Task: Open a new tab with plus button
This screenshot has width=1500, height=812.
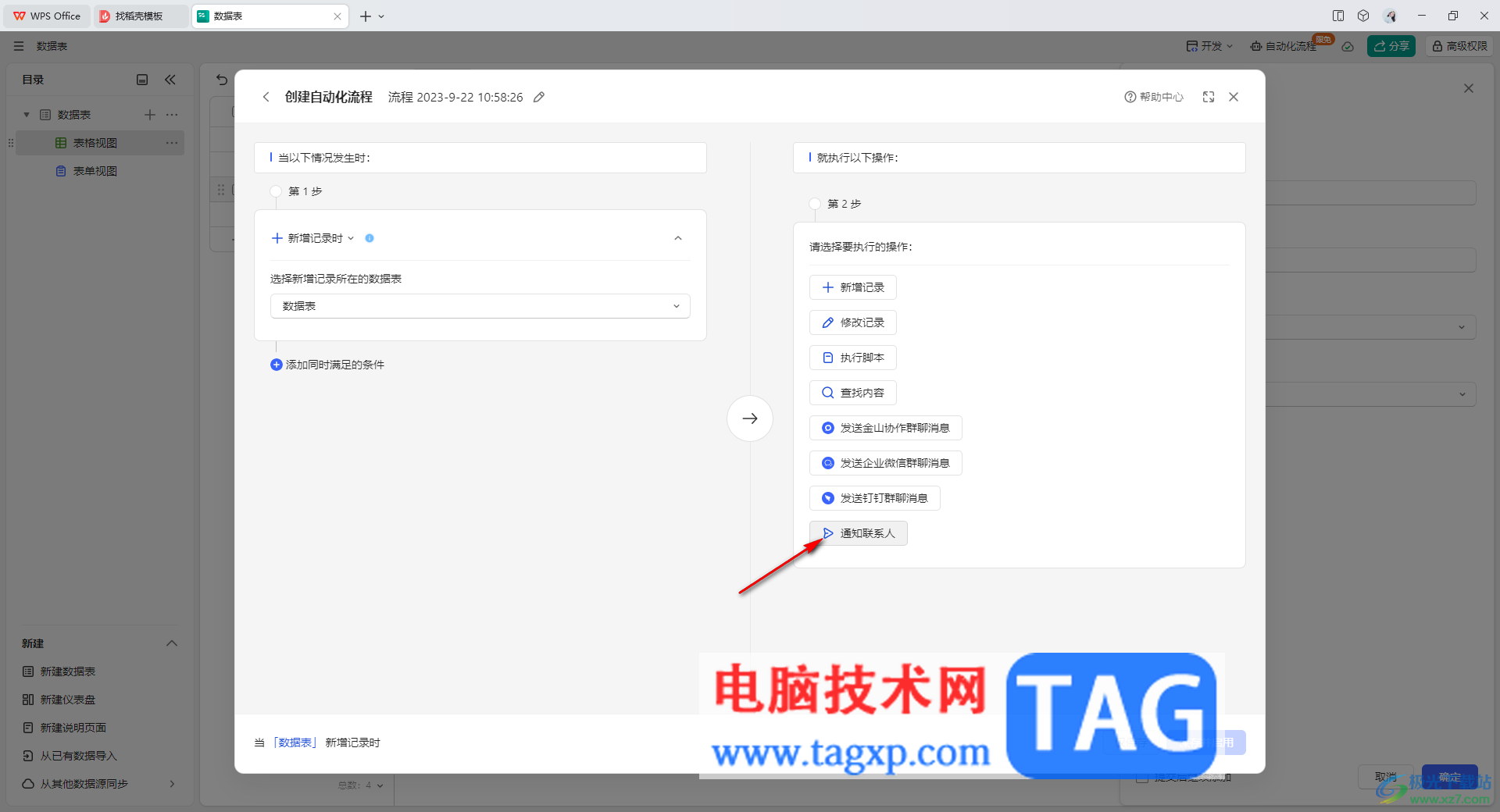Action: [366, 16]
